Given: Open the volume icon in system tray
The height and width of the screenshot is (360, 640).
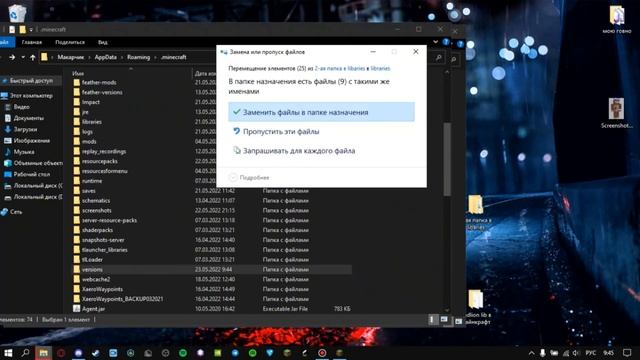Looking at the screenshot, I should [576, 353].
